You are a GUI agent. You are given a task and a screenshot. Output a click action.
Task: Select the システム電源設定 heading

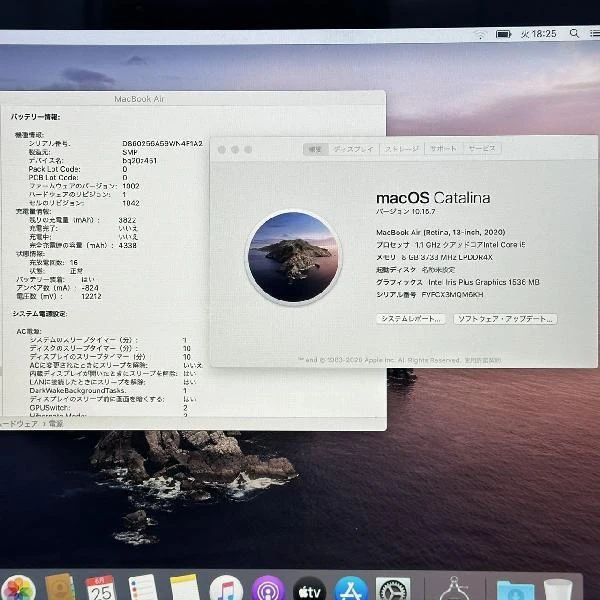pyautogui.click(x=39, y=314)
